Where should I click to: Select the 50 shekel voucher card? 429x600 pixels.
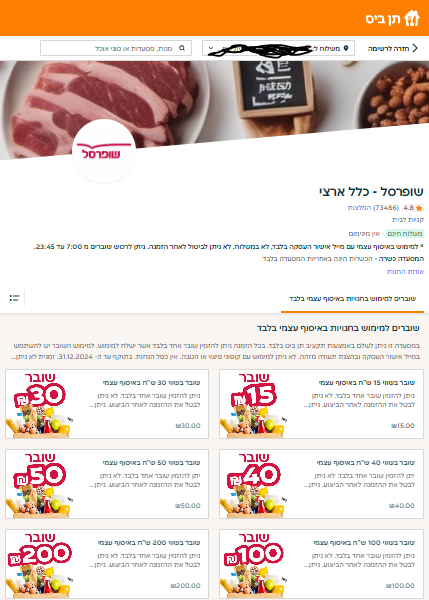click(x=107, y=484)
